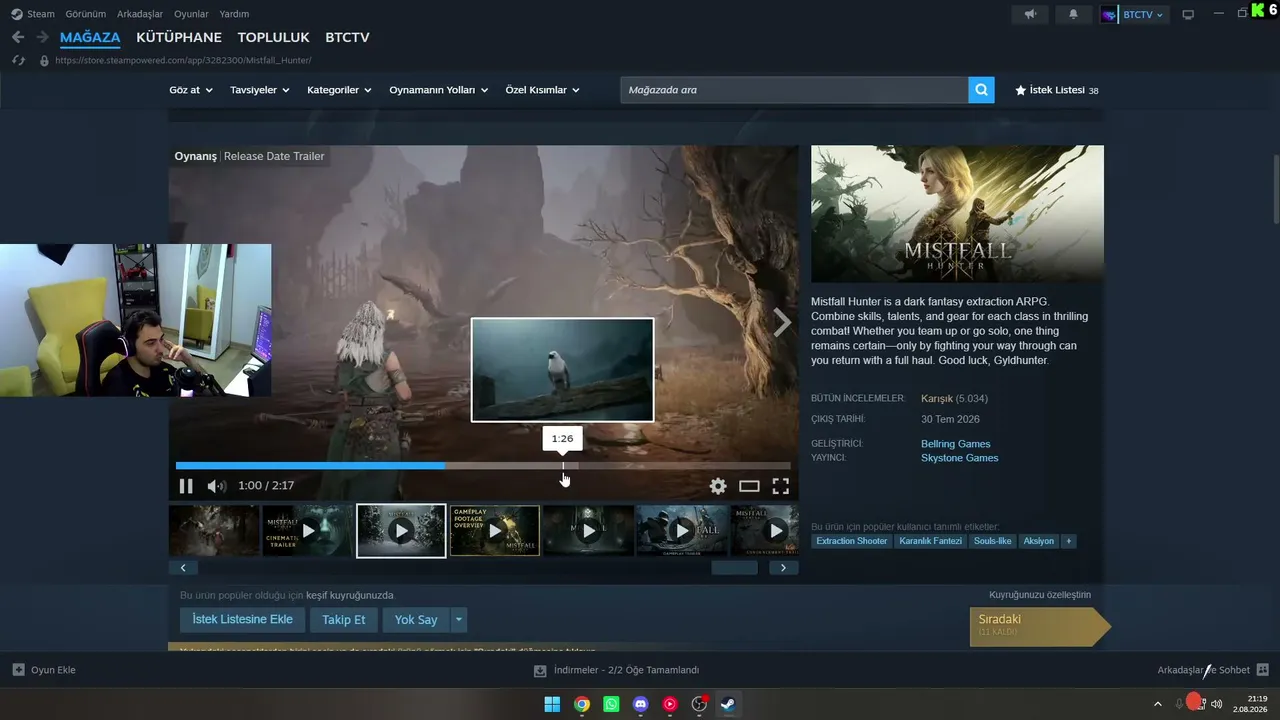
Task: Select the Souls-like tag
Action: tap(993, 541)
